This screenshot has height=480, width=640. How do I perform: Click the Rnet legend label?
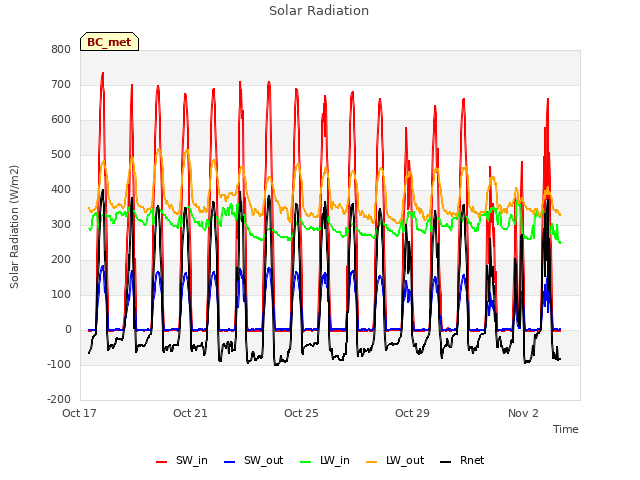point(472,460)
